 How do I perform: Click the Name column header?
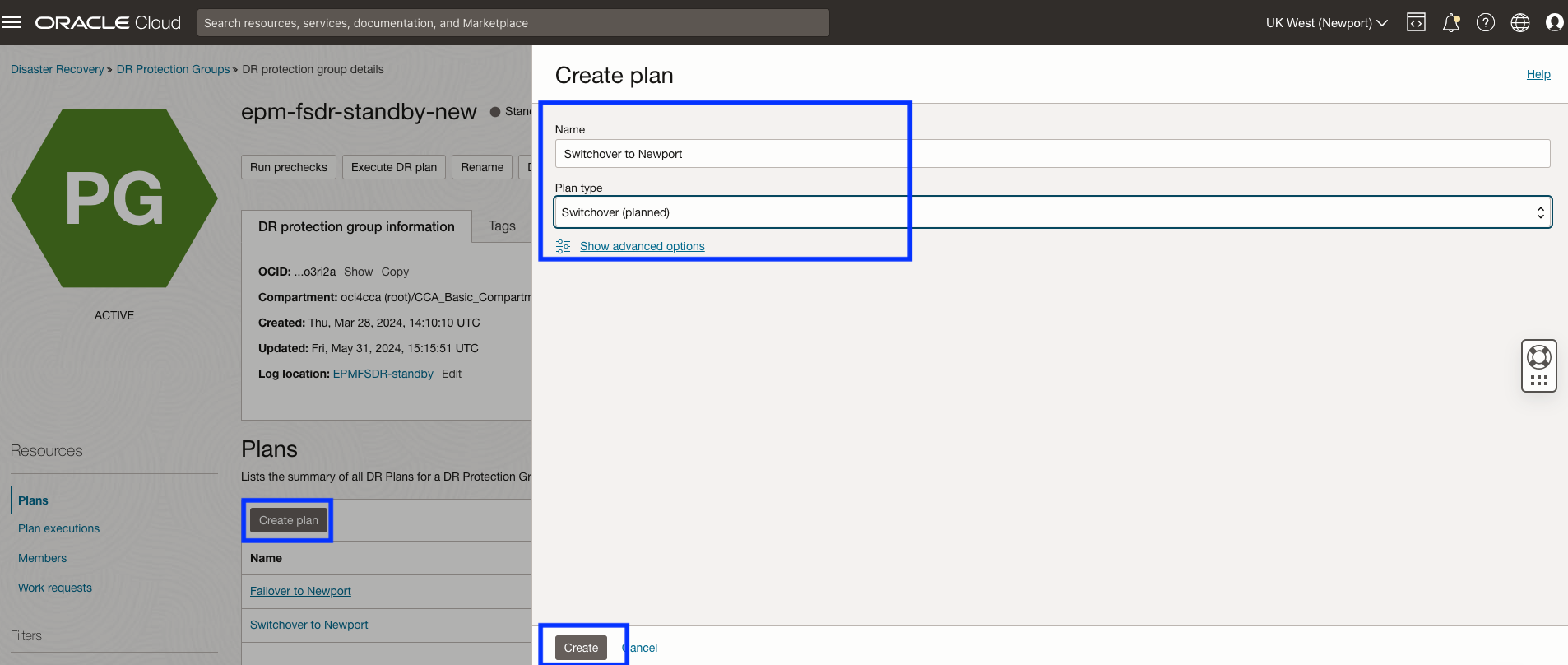click(267, 558)
